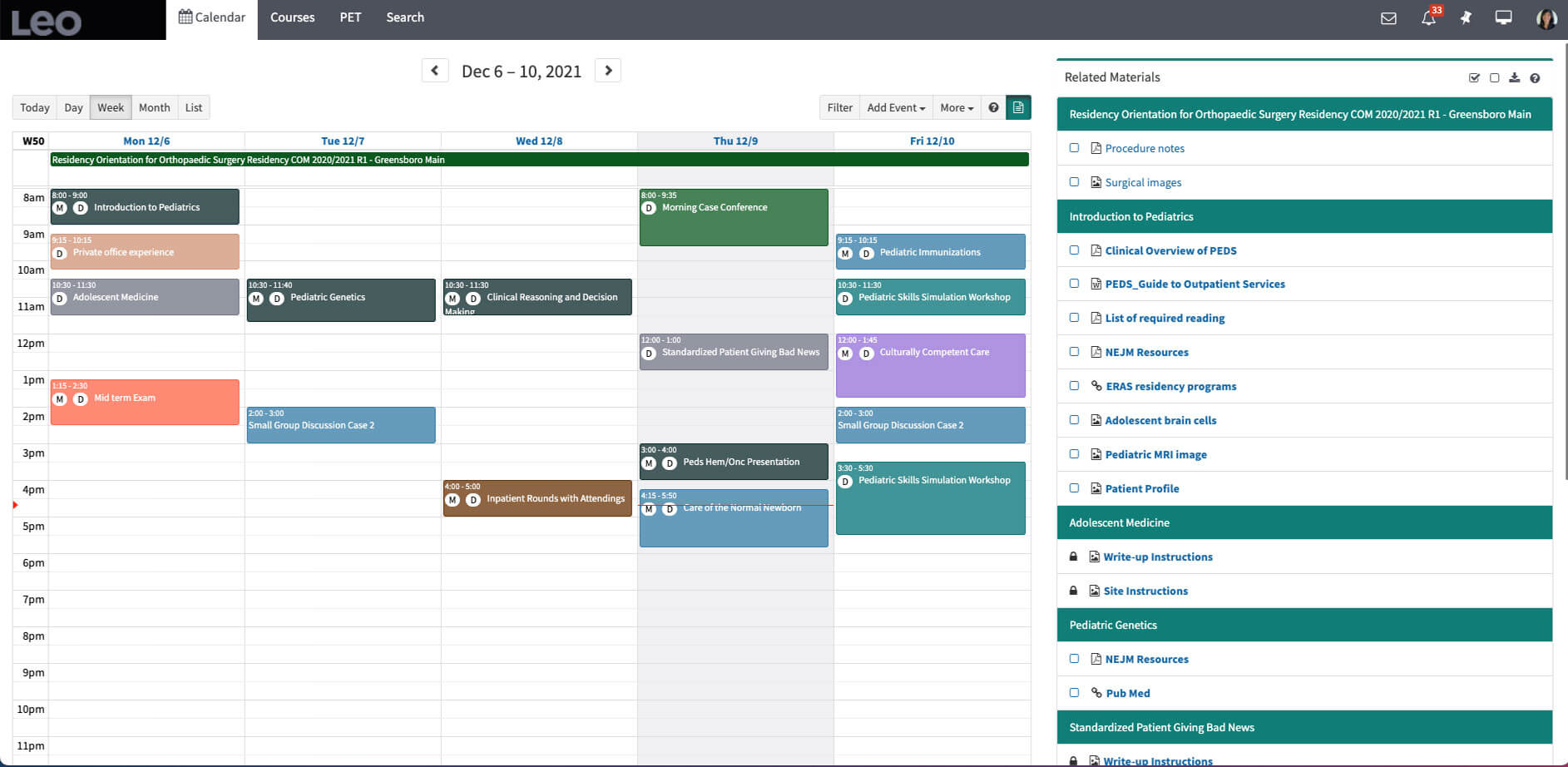Click the Today button
Image resolution: width=1568 pixels, height=767 pixels.
click(x=35, y=107)
